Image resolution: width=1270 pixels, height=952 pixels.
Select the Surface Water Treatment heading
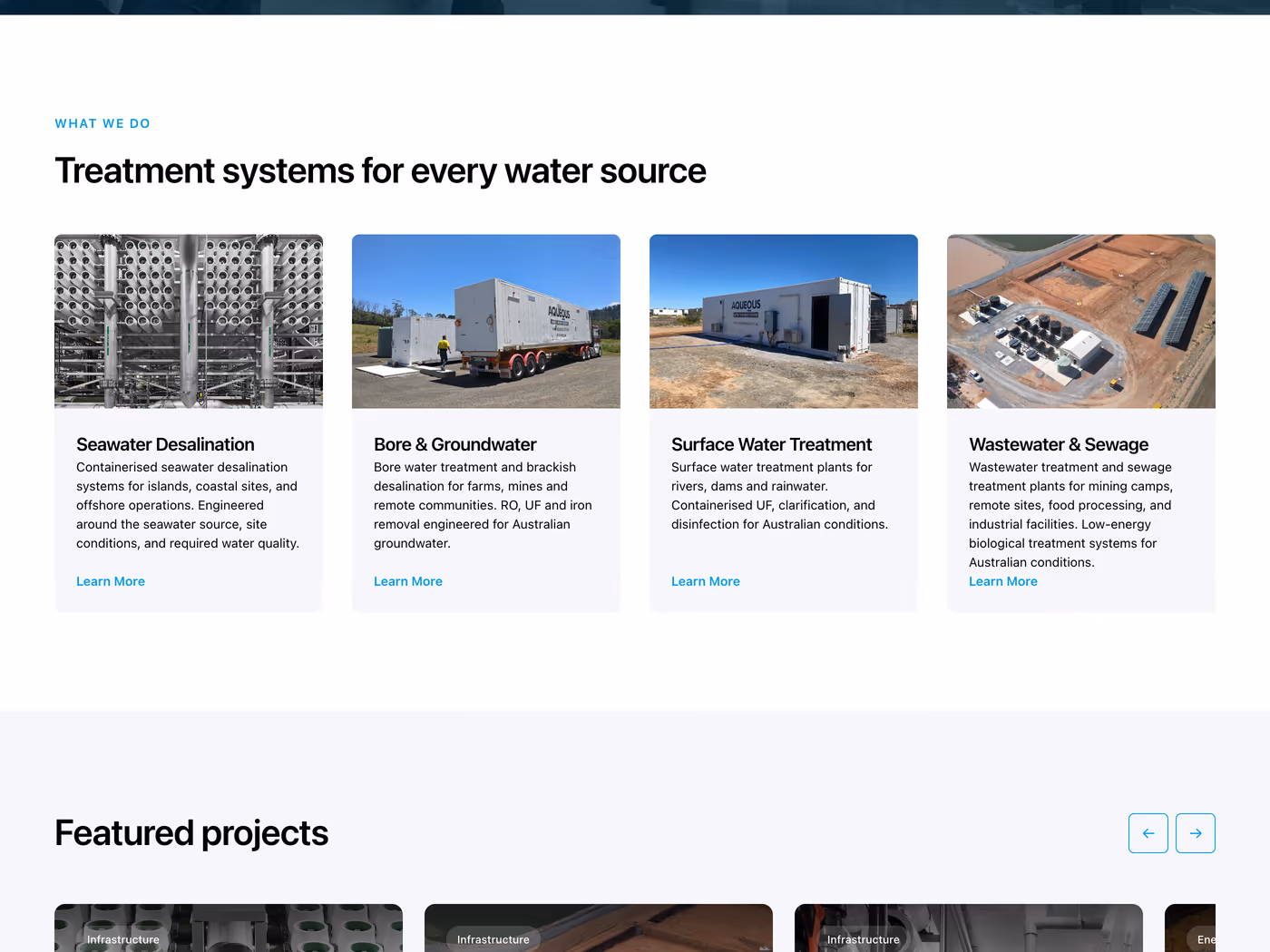tap(771, 444)
